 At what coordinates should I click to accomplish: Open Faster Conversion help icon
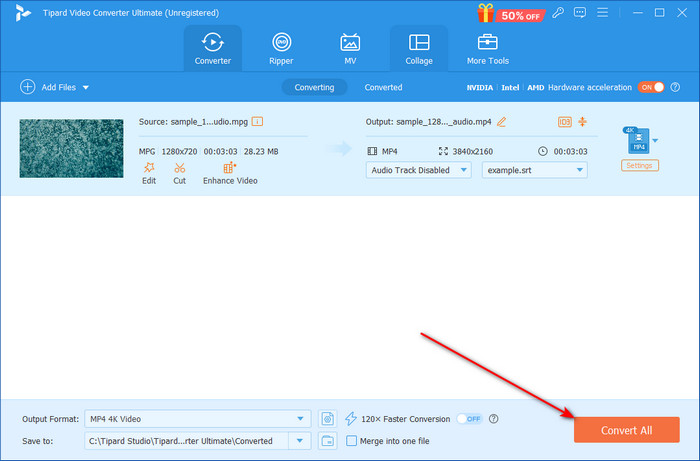point(493,419)
